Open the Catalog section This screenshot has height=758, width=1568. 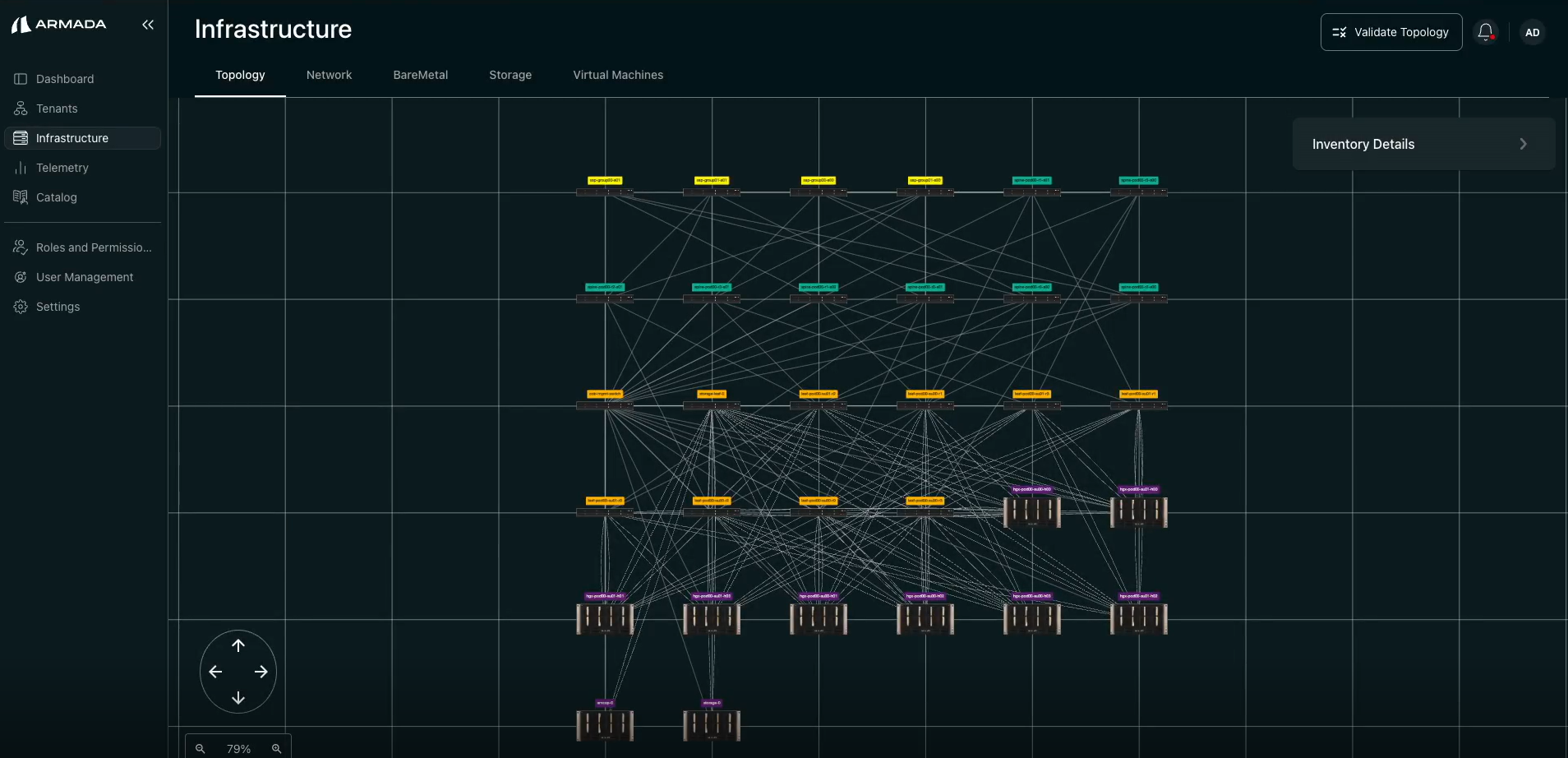56,197
